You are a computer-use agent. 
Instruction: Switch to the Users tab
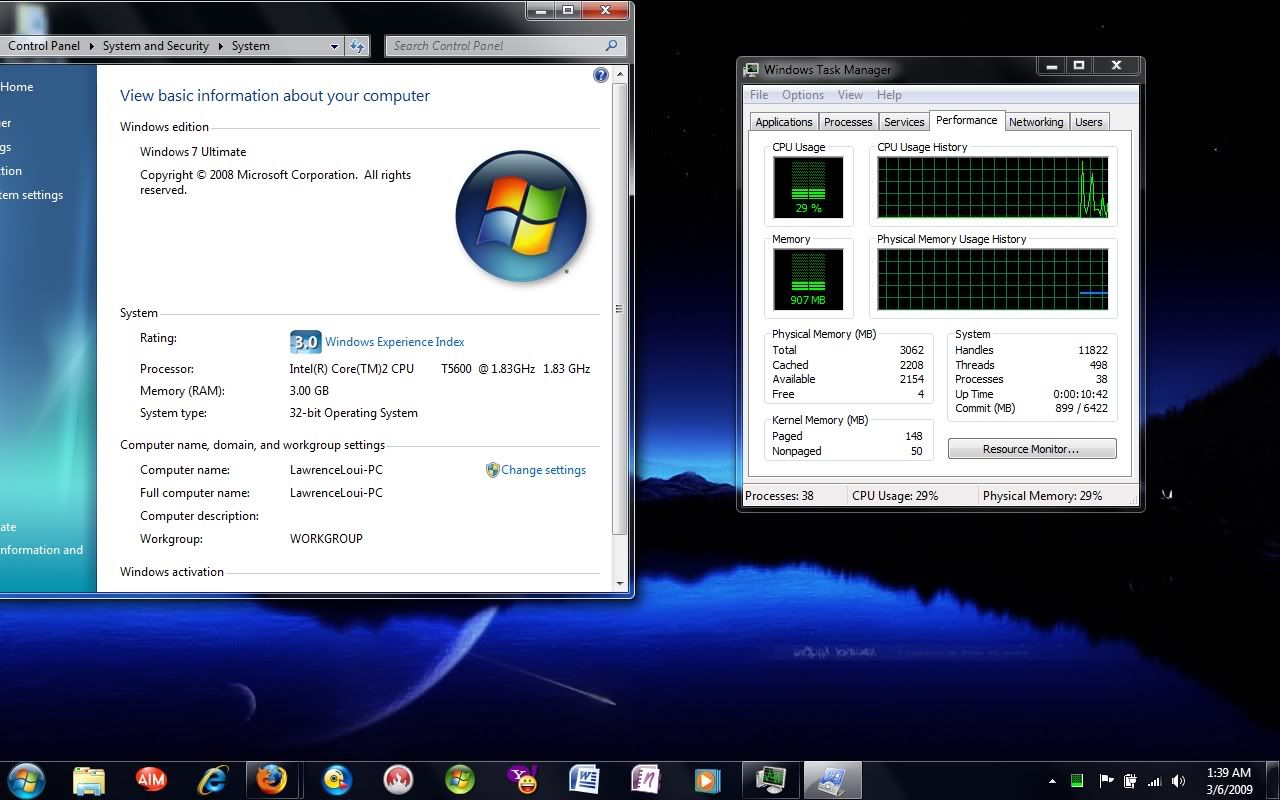point(1088,122)
